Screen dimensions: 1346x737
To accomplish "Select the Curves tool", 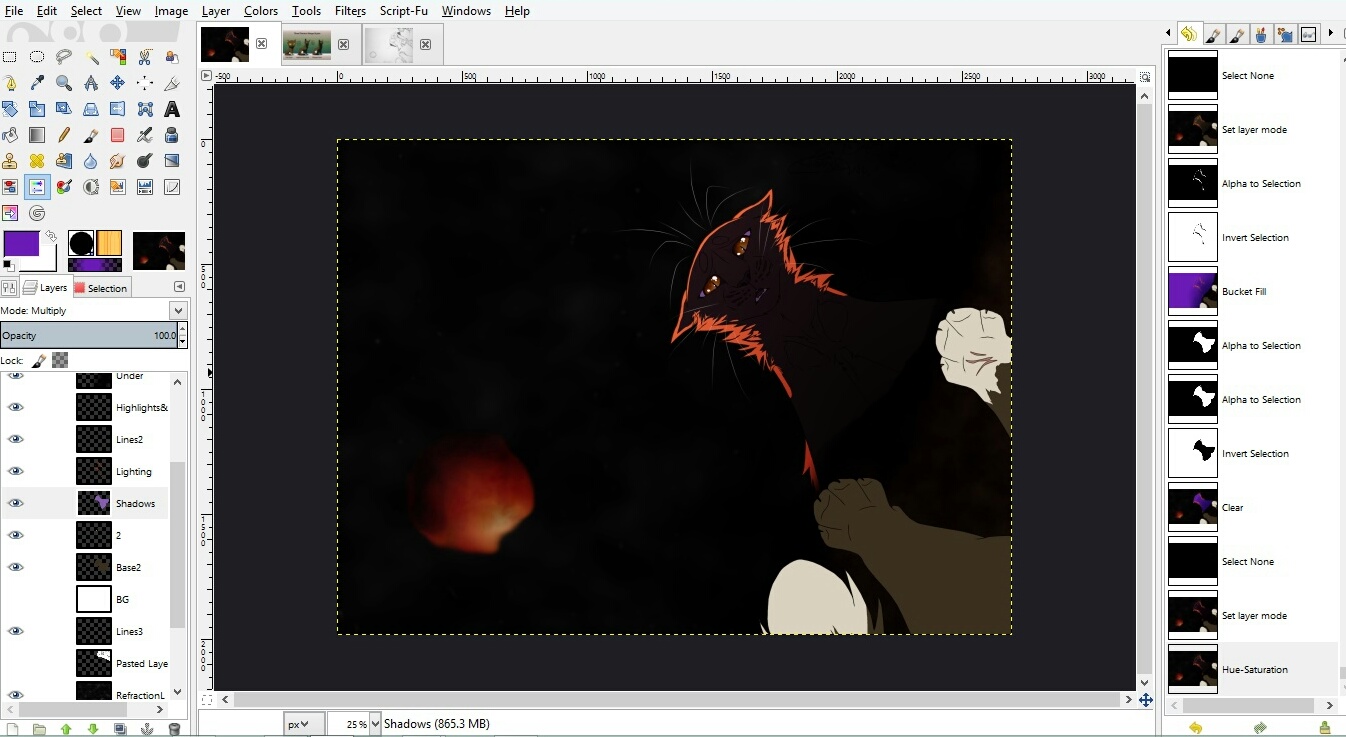I will tap(172, 187).
